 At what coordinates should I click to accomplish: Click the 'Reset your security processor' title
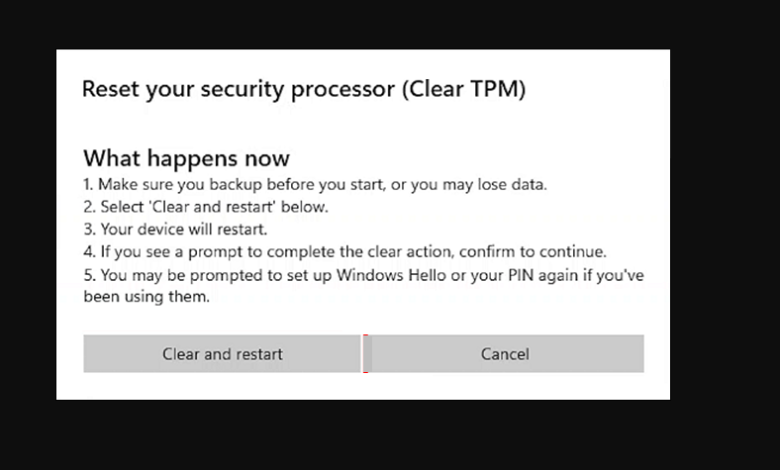(303, 89)
